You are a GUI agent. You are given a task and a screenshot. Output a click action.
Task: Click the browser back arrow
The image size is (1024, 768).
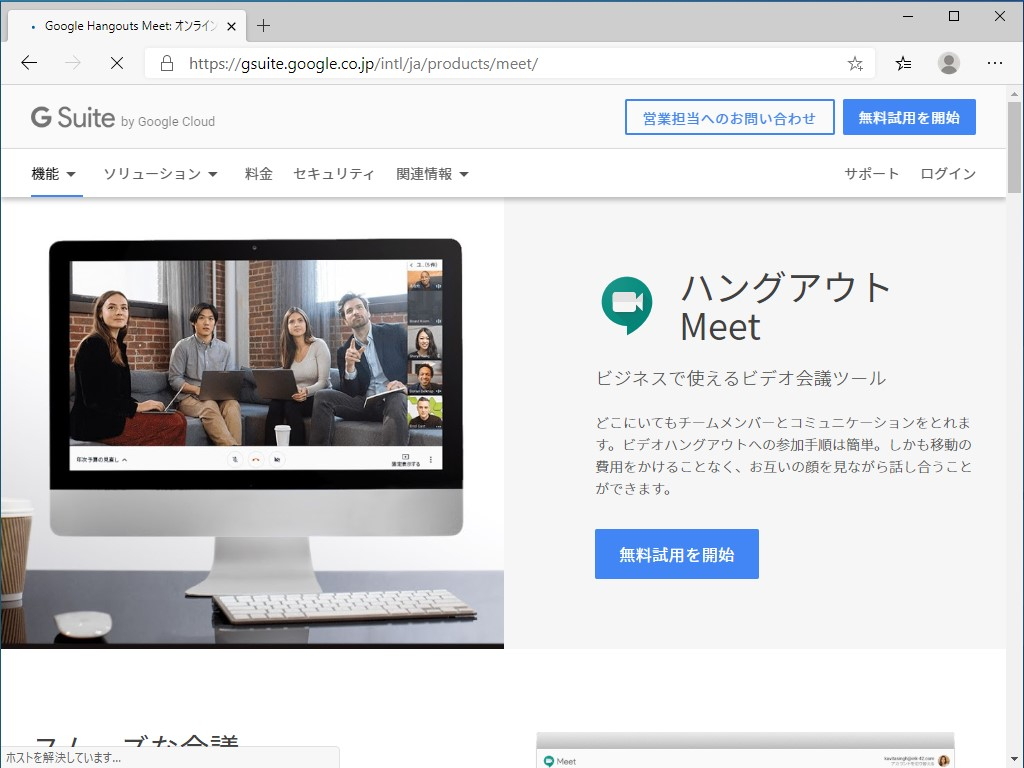tap(28, 62)
